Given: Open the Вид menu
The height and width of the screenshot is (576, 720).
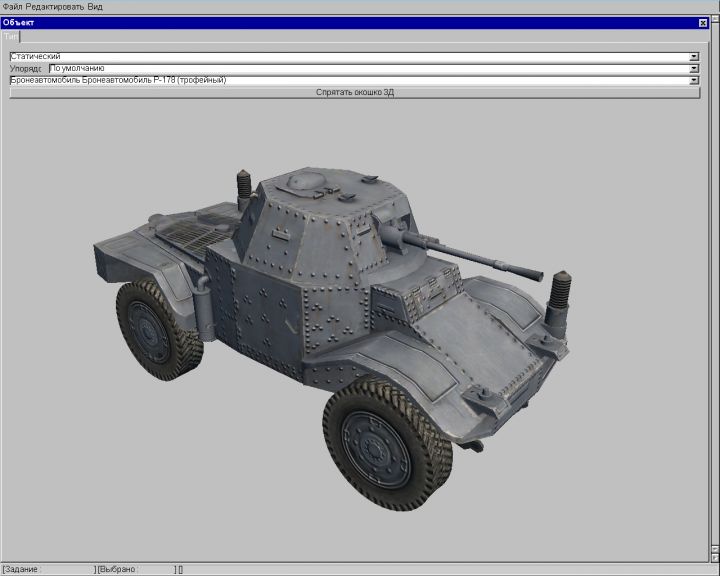Looking at the screenshot, I should 95,6.
